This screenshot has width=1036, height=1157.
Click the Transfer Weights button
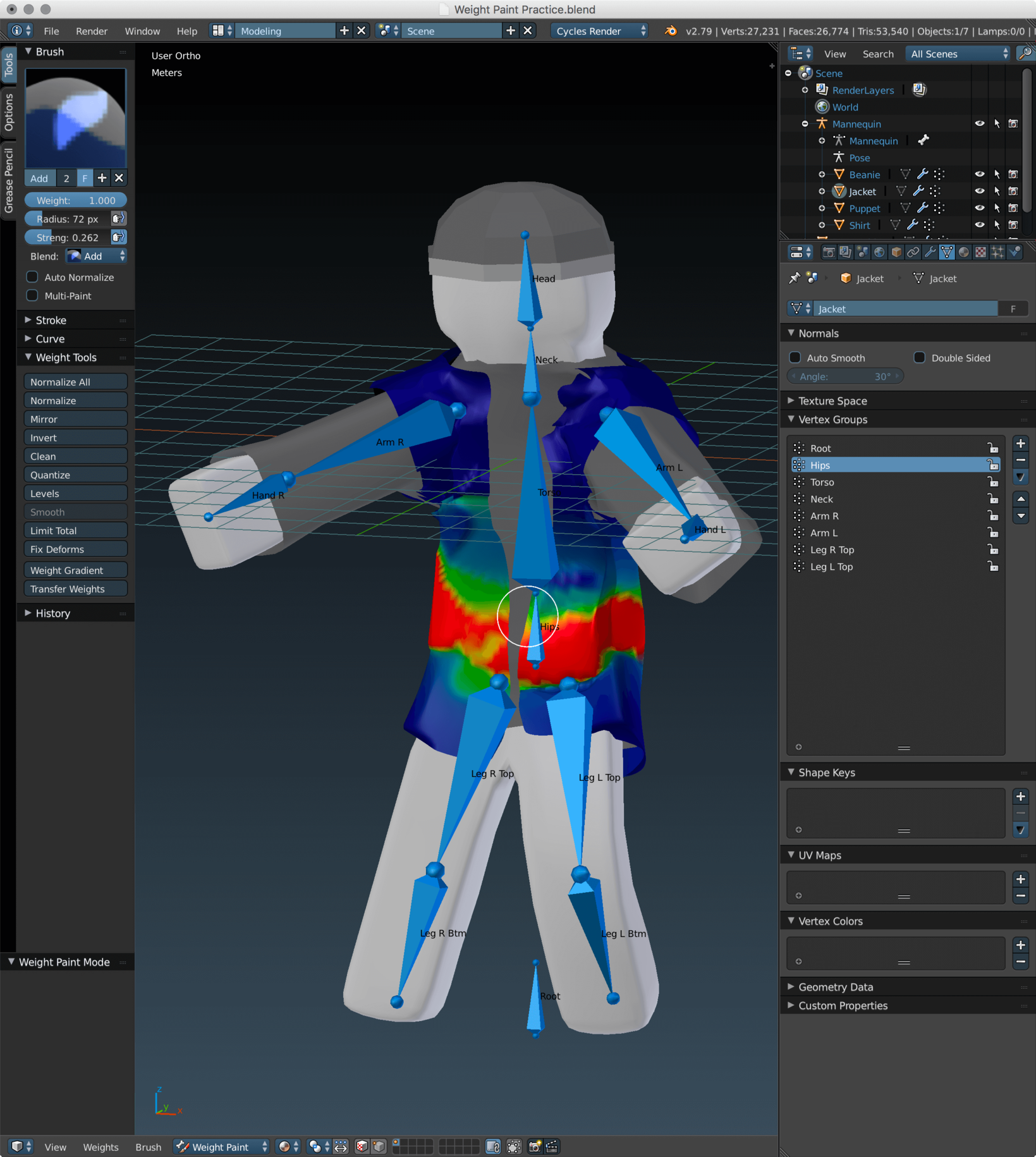(75, 589)
